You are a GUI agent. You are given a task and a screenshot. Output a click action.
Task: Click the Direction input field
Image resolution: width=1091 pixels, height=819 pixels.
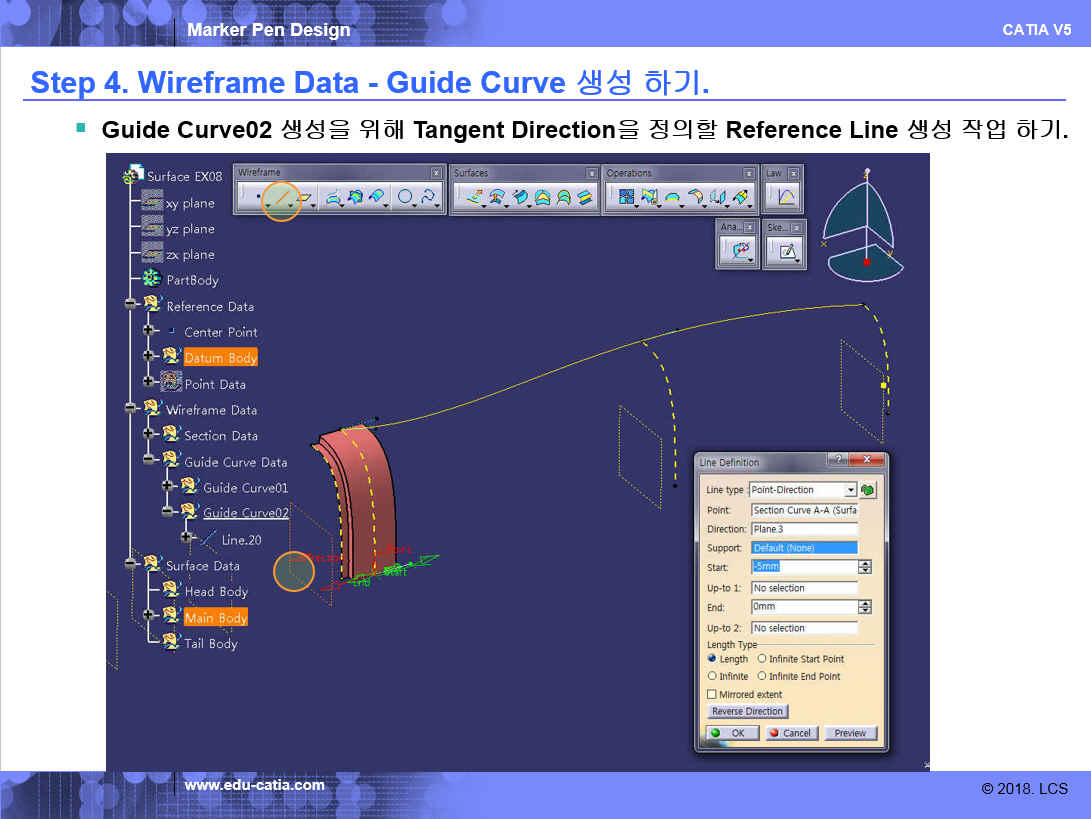coord(804,529)
